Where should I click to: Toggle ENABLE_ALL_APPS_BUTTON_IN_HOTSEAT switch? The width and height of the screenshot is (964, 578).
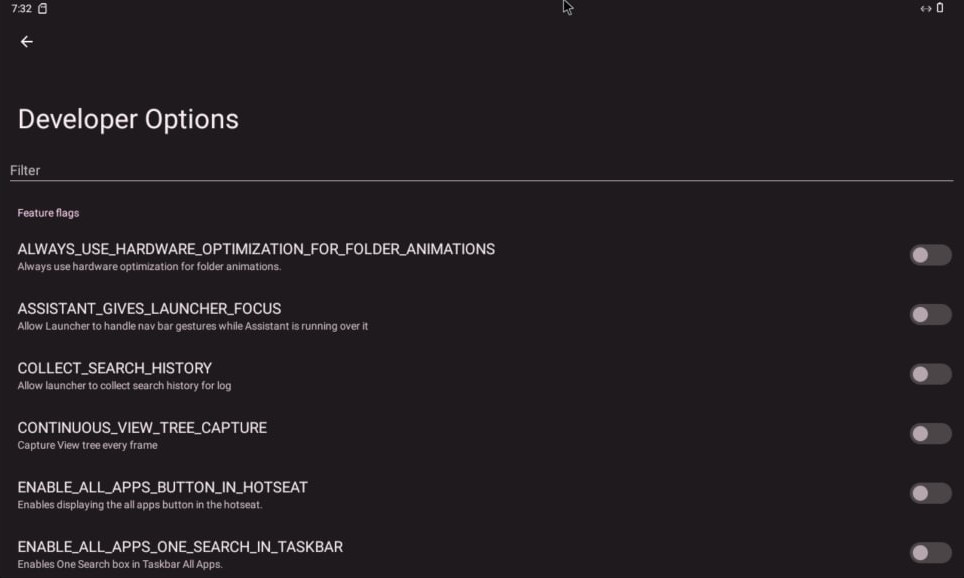[x=930, y=493]
